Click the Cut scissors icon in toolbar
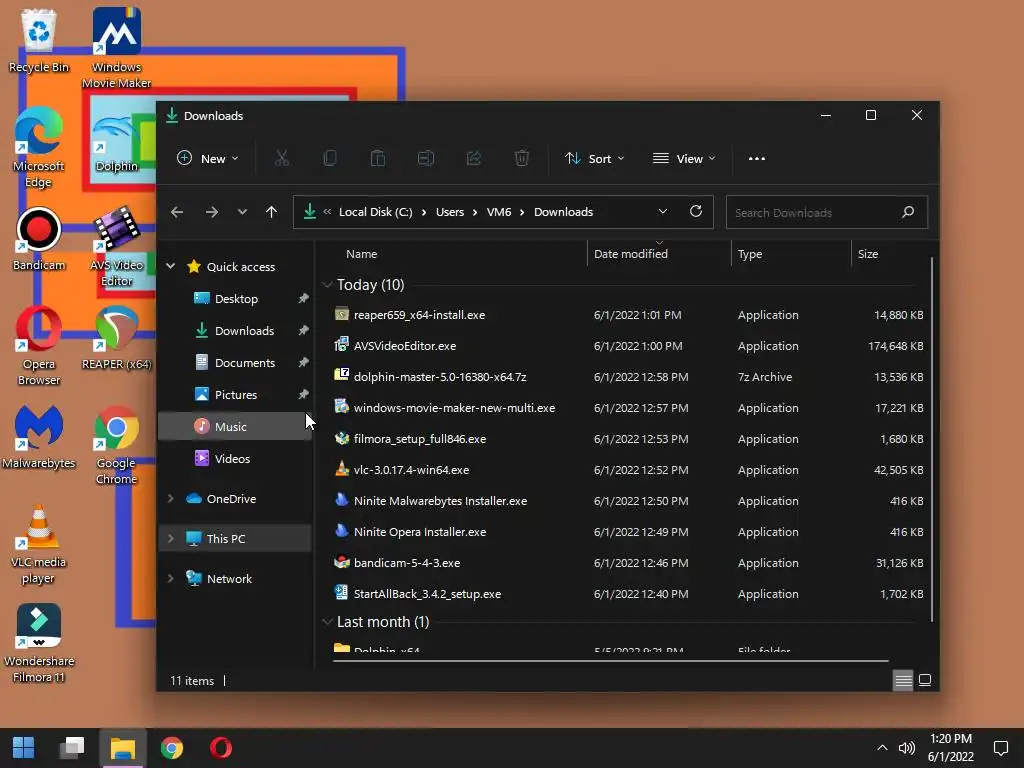This screenshot has height=768, width=1024. [281, 159]
